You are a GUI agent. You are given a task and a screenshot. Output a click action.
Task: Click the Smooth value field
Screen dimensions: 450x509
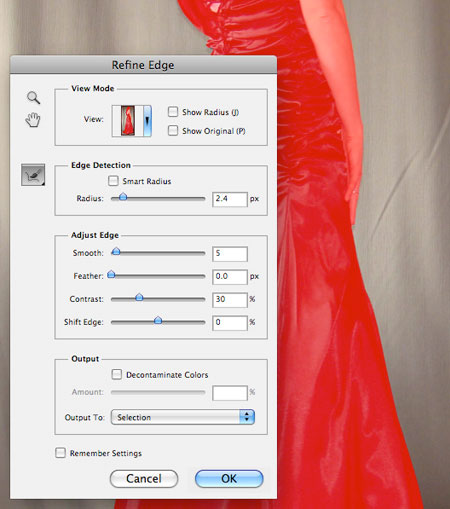coord(230,254)
